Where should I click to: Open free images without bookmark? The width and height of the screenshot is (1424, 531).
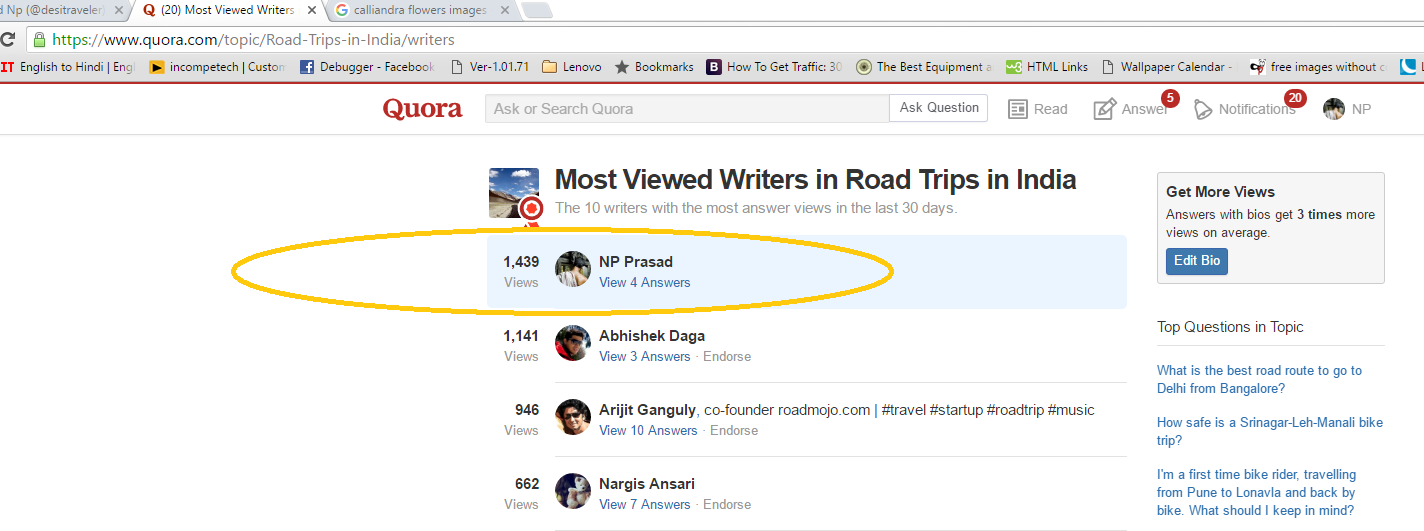pos(1318,67)
